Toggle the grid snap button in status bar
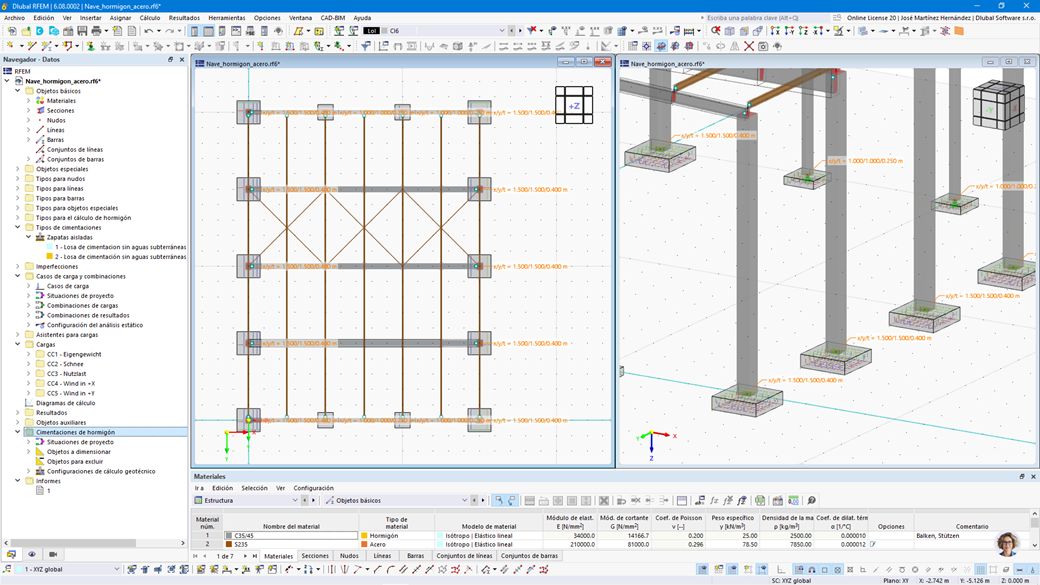1040x585 pixels. pos(980,570)
